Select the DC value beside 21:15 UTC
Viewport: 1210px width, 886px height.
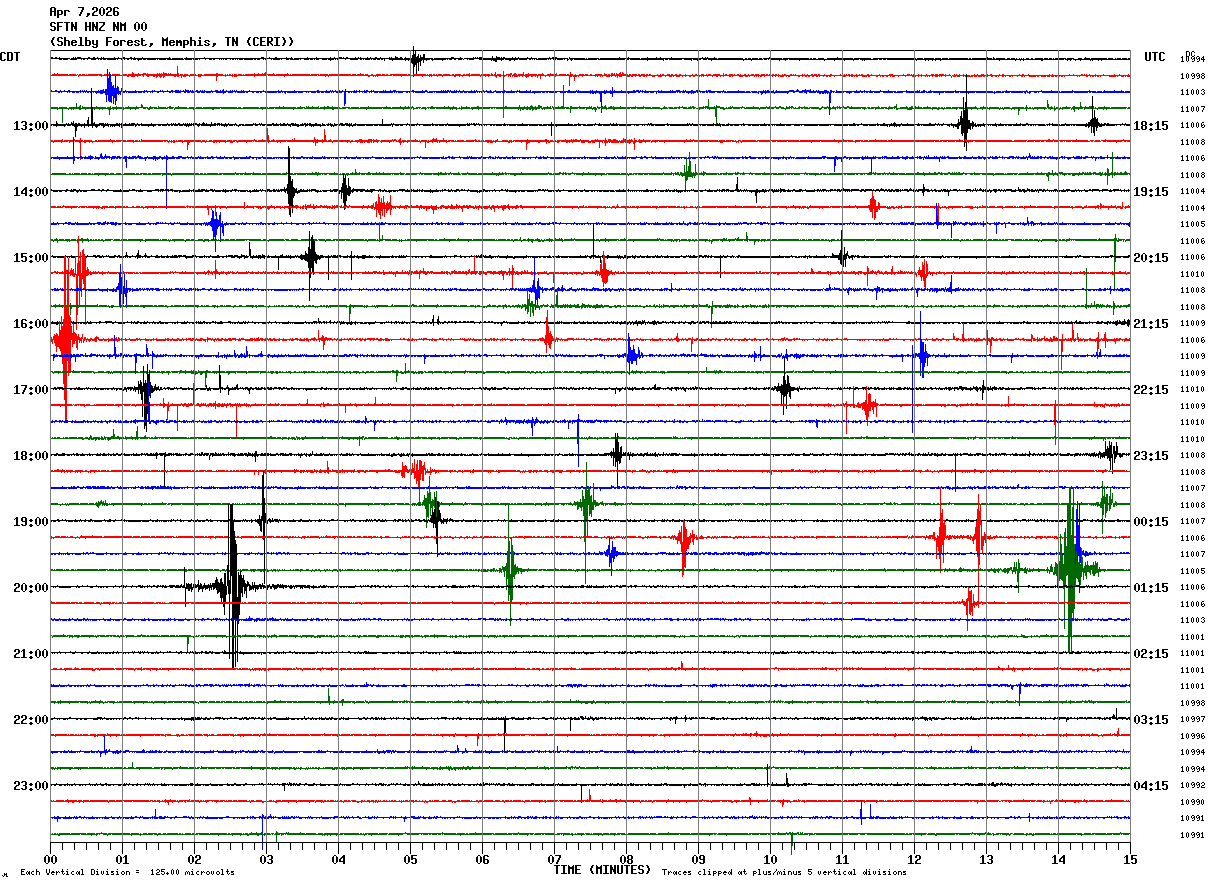[1192, 323]
